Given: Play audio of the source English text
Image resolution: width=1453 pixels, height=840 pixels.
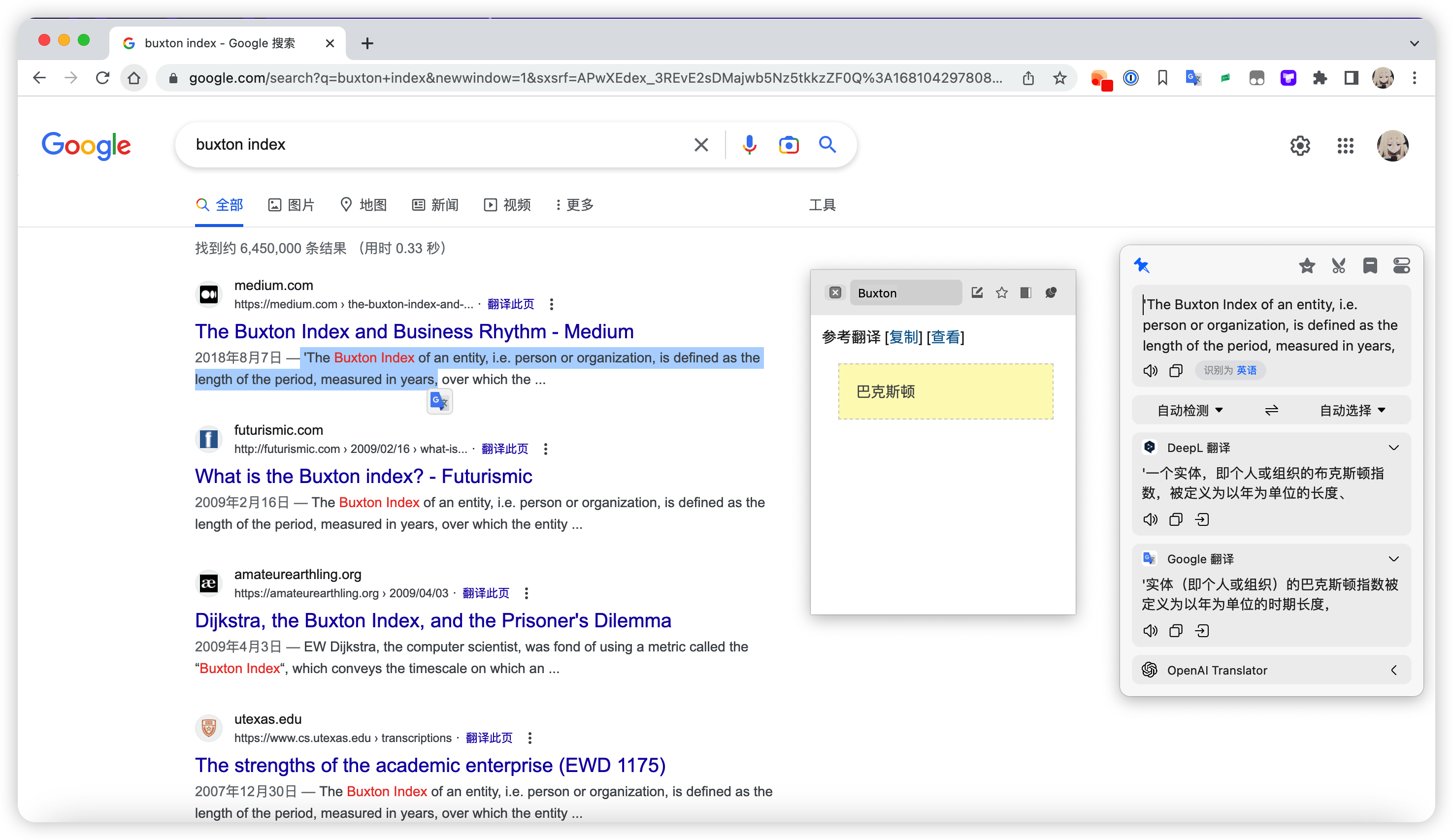Looking at the screenshot, I should 1150,370.
